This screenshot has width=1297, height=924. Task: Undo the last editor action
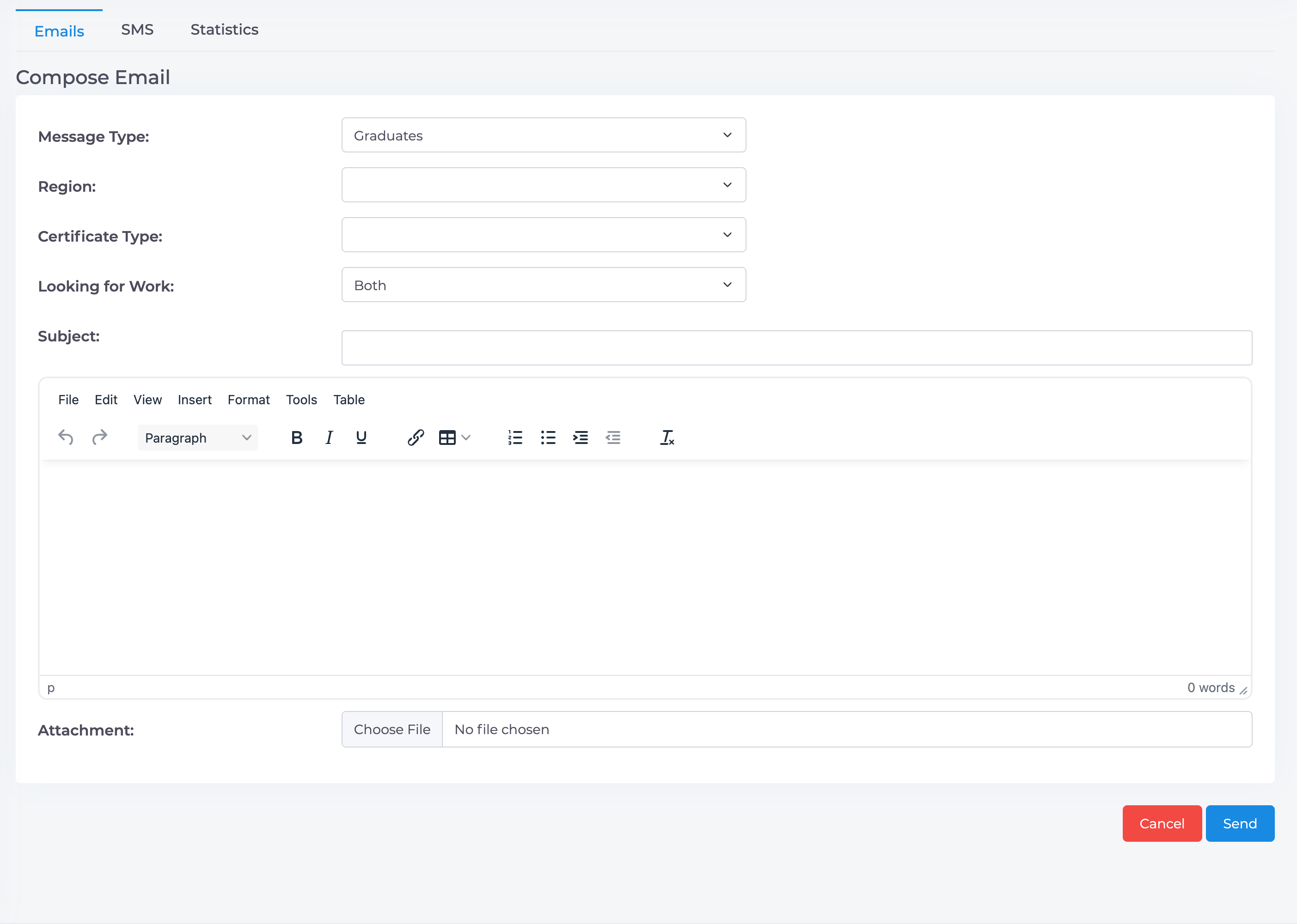point(66,437)
